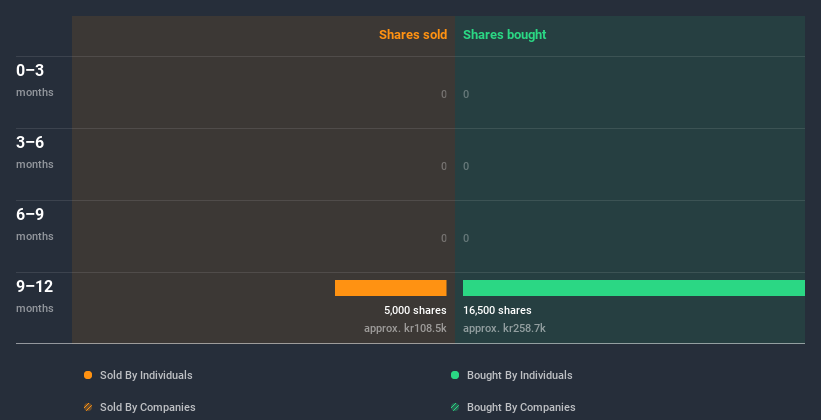The width and height of the screenshot is (821, 420).
Task: Select the Sold By Companies legend label
Action: coord(148,407)
